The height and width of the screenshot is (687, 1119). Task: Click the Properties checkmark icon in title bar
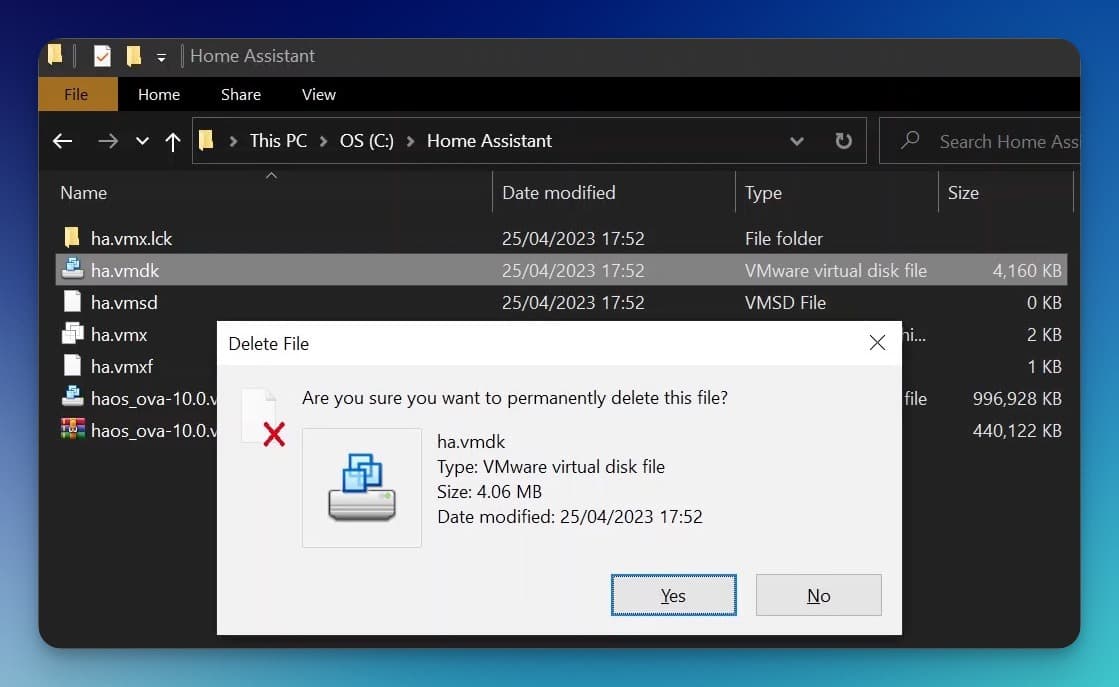[x=102, y=56]
